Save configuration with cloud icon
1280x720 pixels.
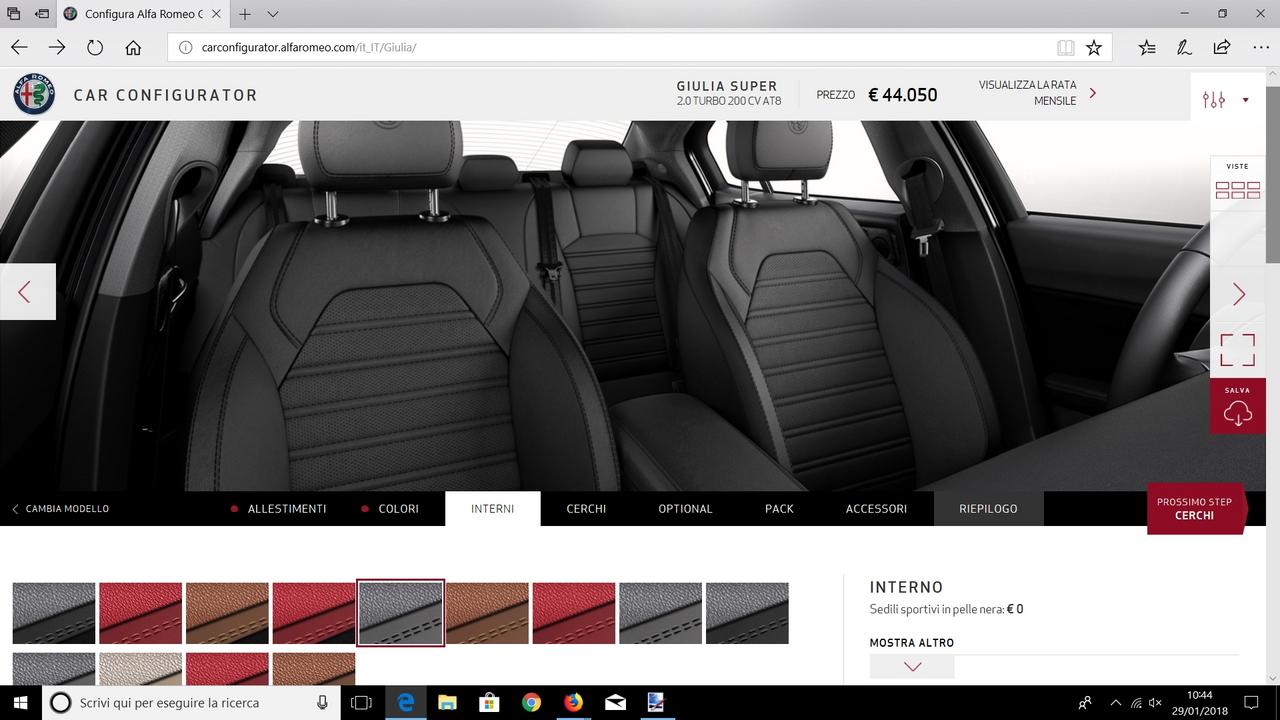pos(1237,407)
